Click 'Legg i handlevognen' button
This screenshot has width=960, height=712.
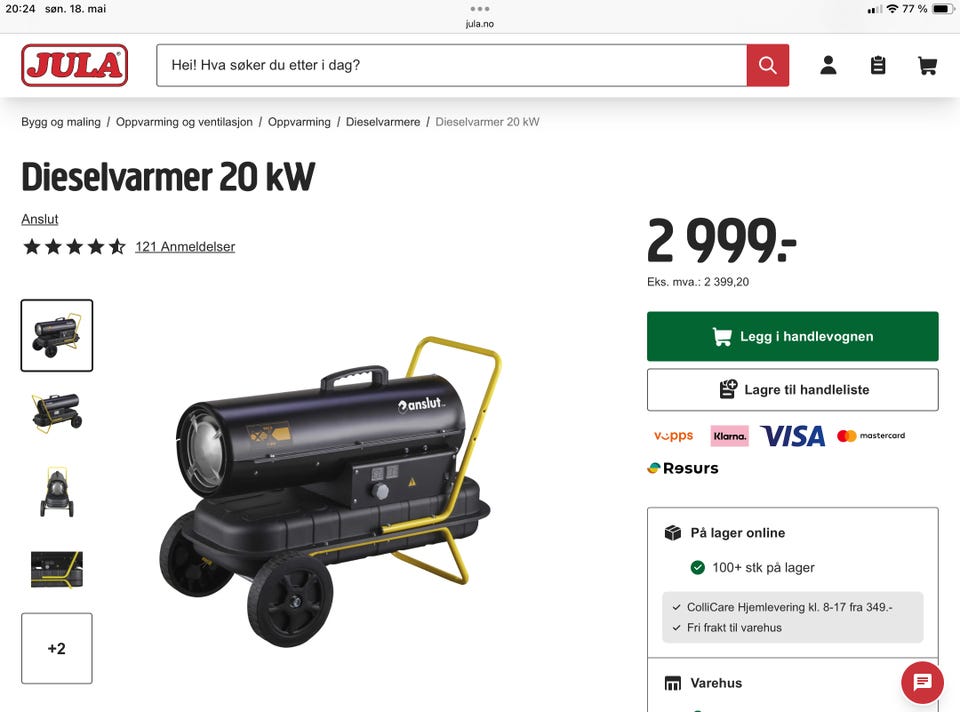(x=792, y=336)
